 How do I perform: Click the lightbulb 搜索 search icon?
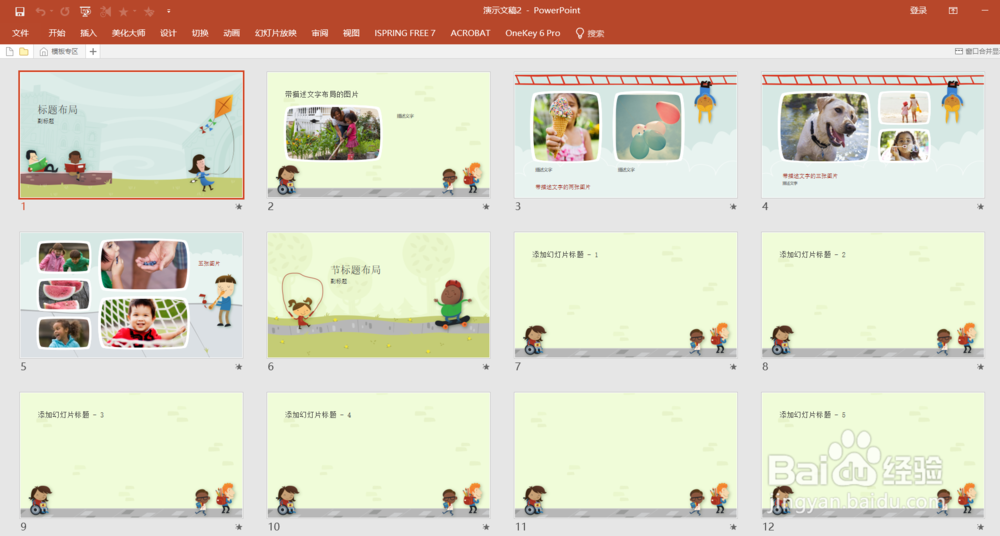(x=580, y=33)
